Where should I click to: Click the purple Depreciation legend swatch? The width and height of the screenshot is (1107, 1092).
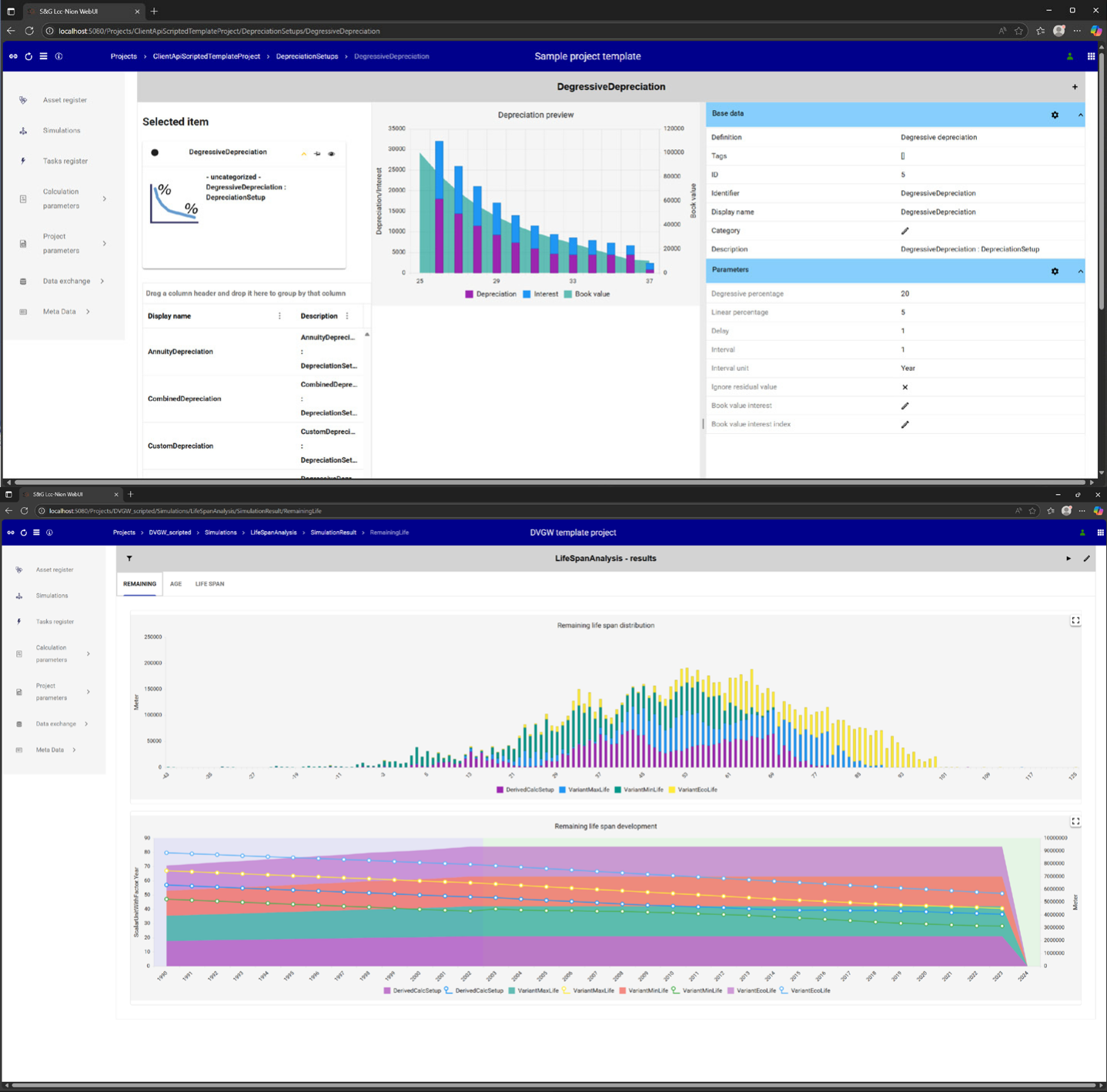470,294
